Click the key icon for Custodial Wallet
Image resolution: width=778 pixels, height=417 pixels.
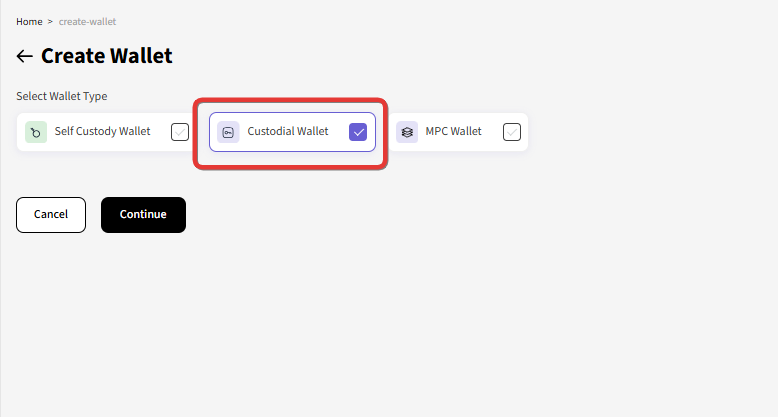coord(228,132)
